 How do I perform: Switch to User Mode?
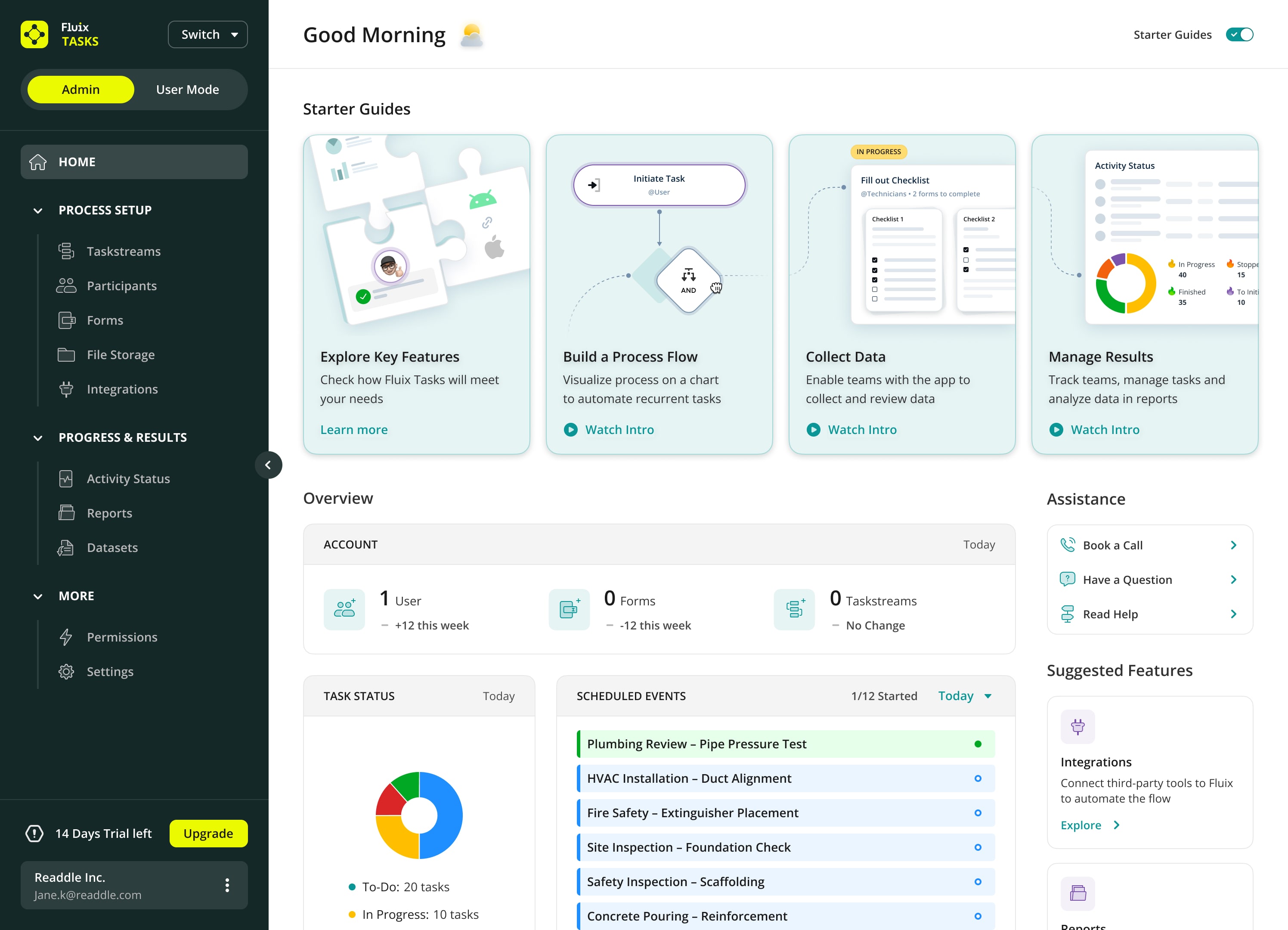[x=187, y=89]
